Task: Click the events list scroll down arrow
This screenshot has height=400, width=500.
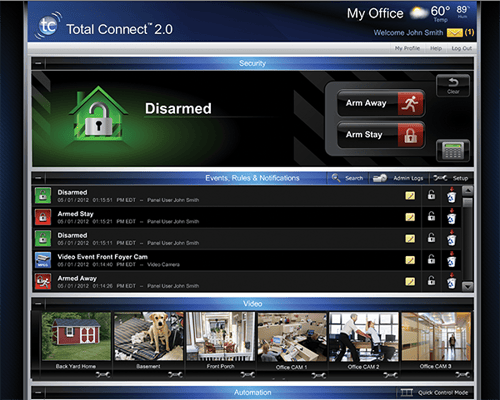Action: click(468, 287)
